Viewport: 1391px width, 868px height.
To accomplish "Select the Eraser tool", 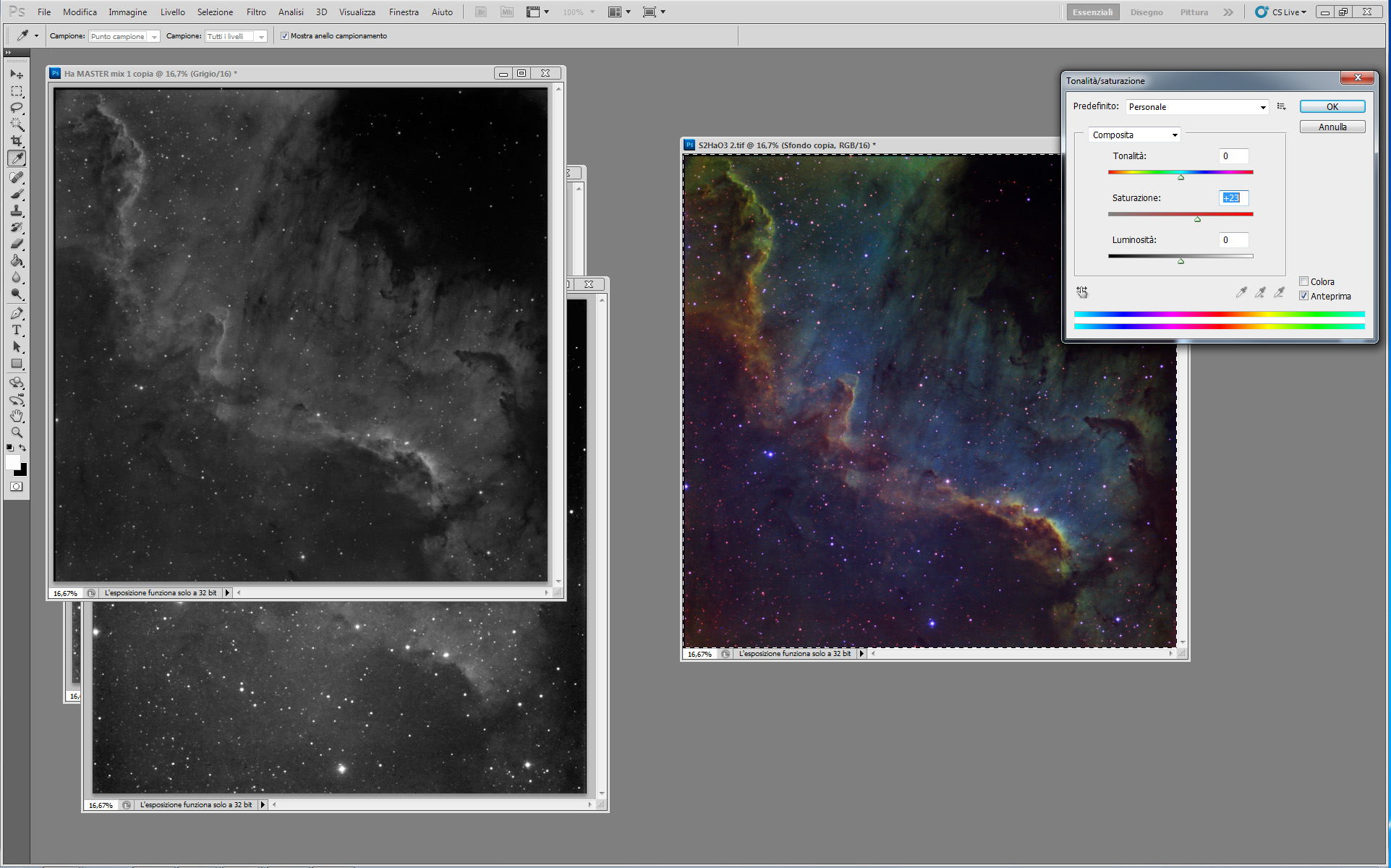I will point(17,244).
